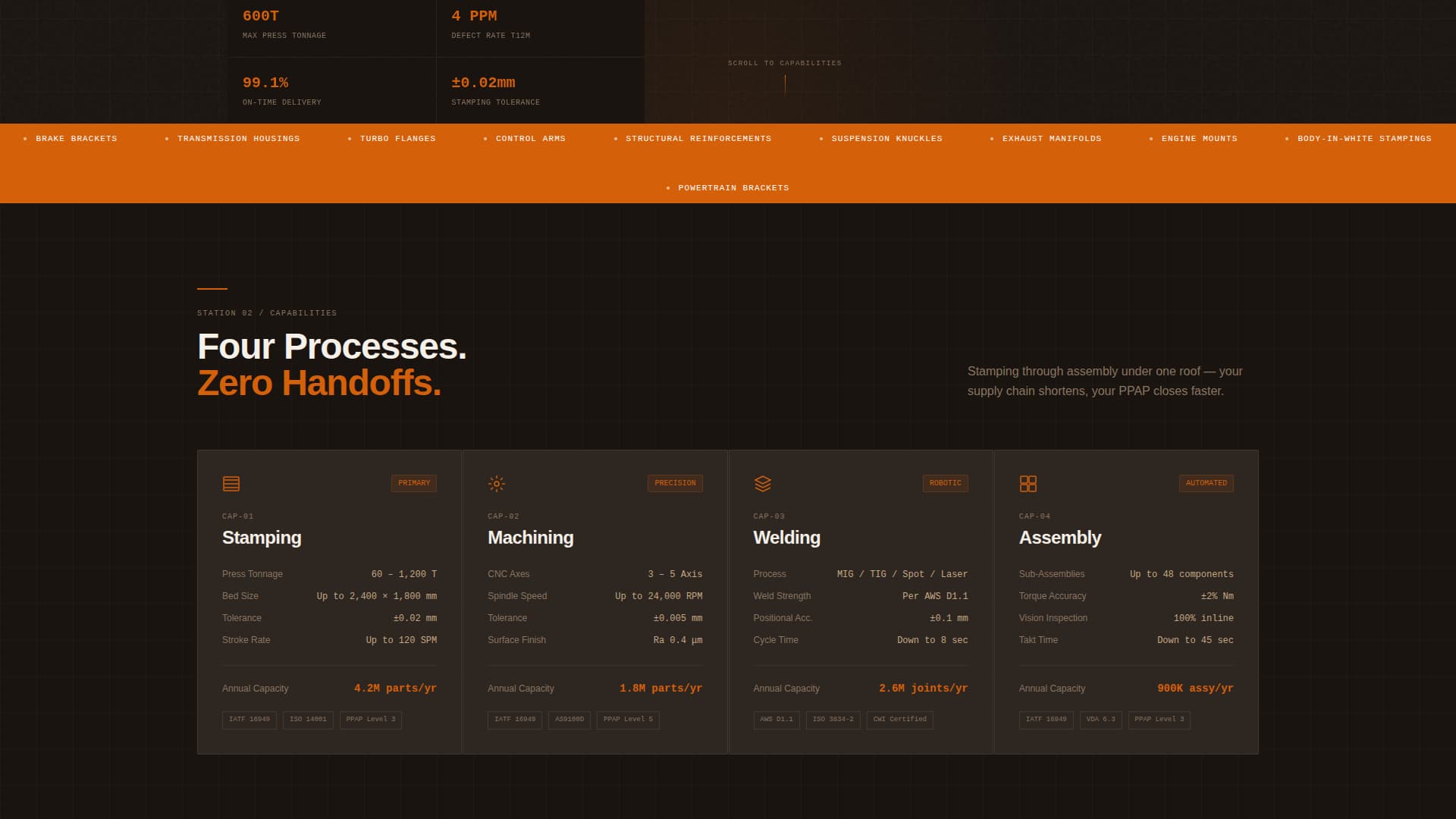The height and width of the screenshot is (819, 1456).
Task: Click the Up to 24,000 RPM value
Action: pos(659,597)
